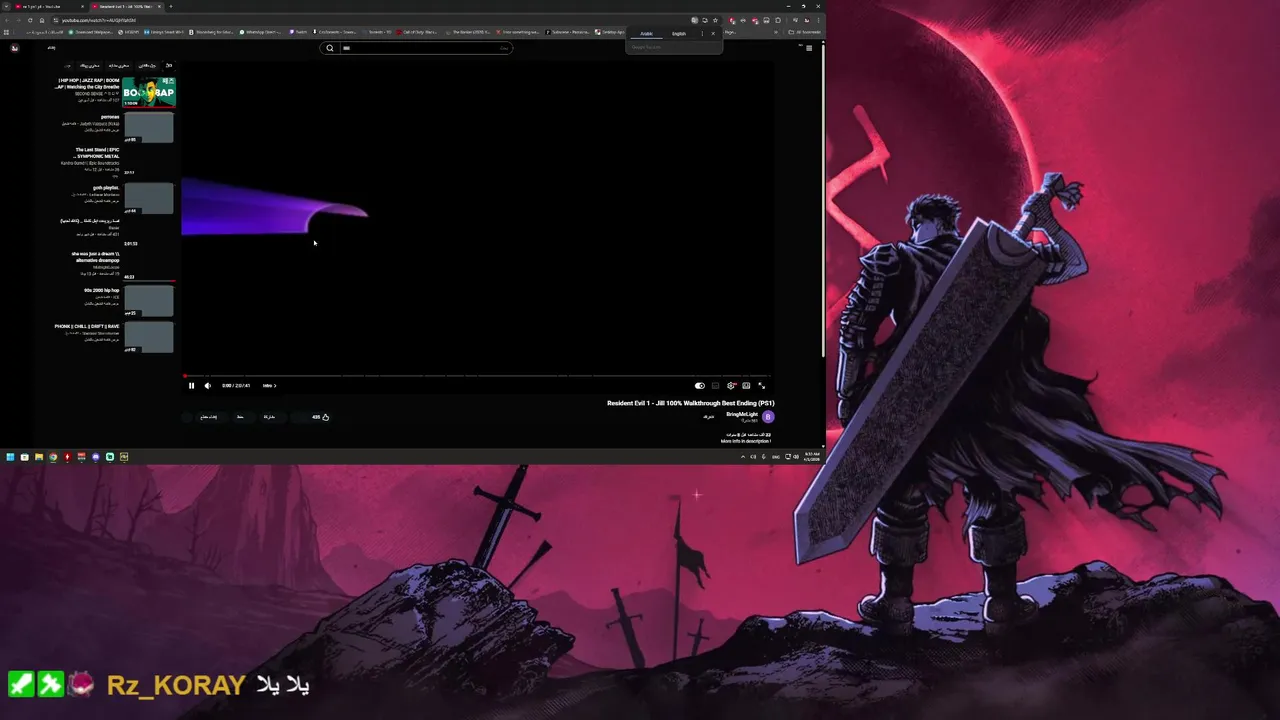
Task: Open she was just a dream video
Action: [x=96, y=257]
